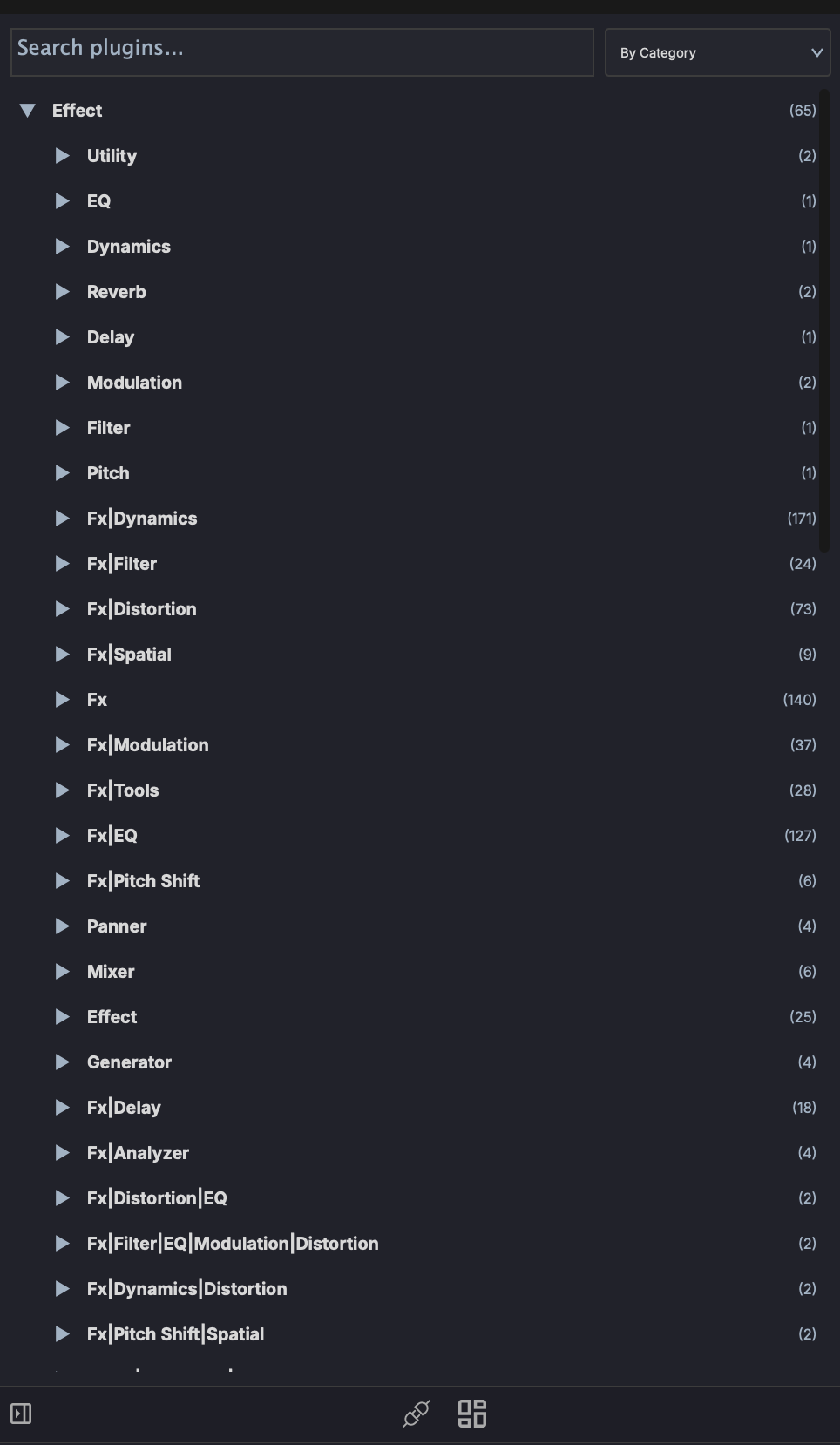Click the Search plugins input field
Viewport: 840px width, 1445px height.
(301, 51)
